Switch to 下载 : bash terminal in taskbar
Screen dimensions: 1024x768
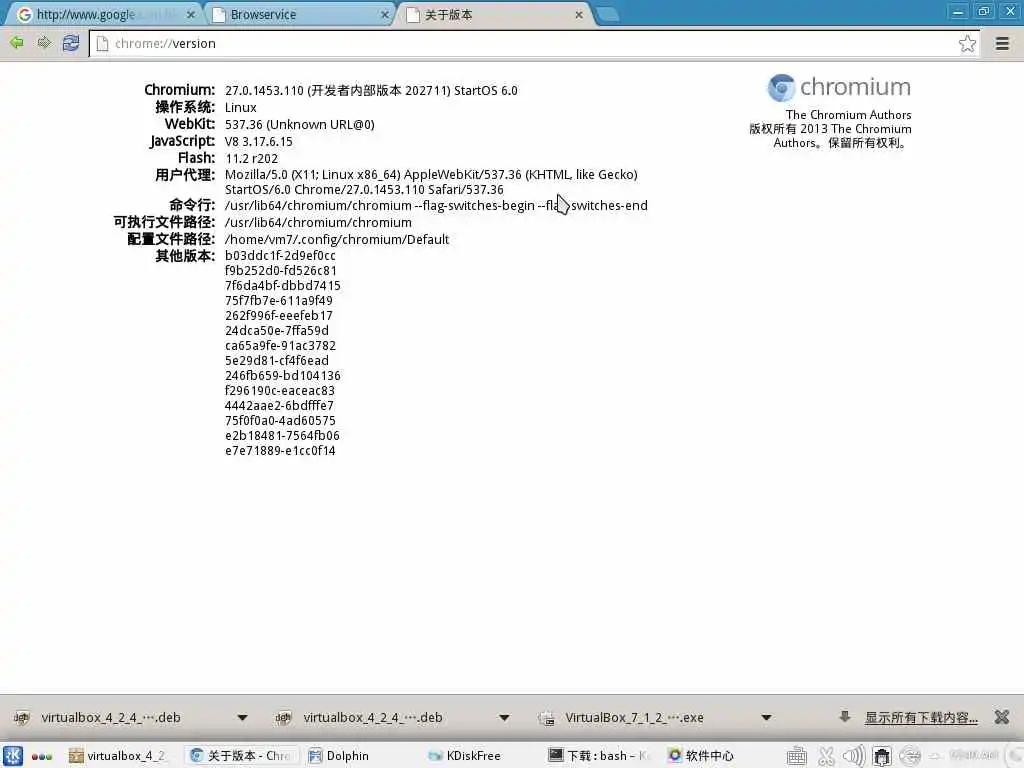[600, 756]
